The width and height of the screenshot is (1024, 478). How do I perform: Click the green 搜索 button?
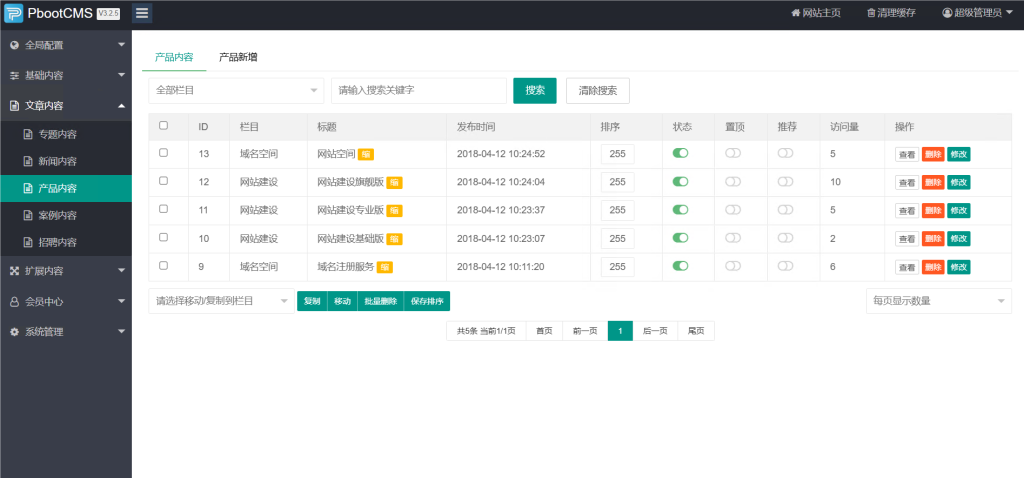(534, 90)
